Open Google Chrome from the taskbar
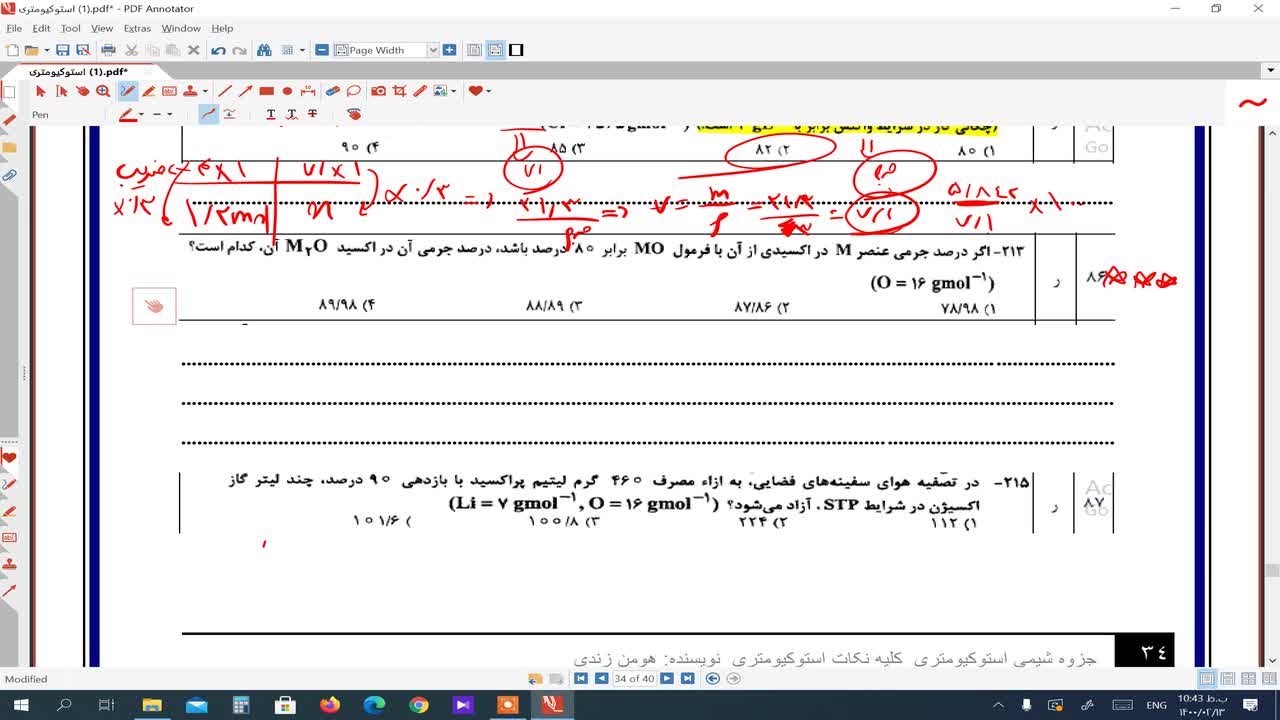 click(417, 705)
